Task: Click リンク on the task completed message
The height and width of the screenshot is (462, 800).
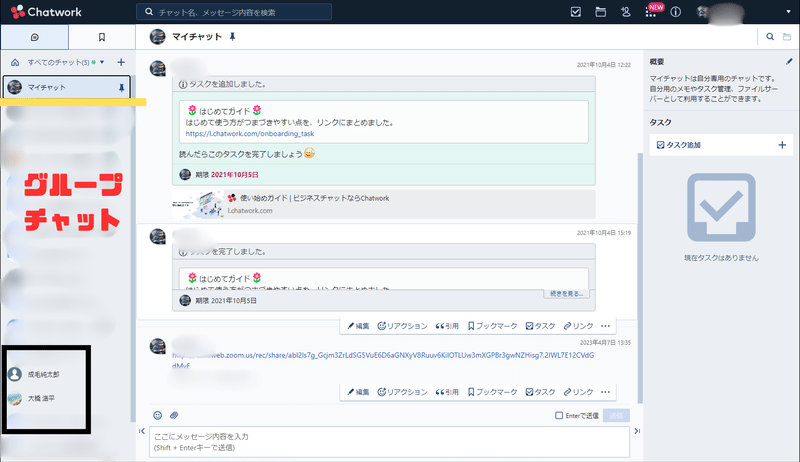Action: (x=578, y=326)
